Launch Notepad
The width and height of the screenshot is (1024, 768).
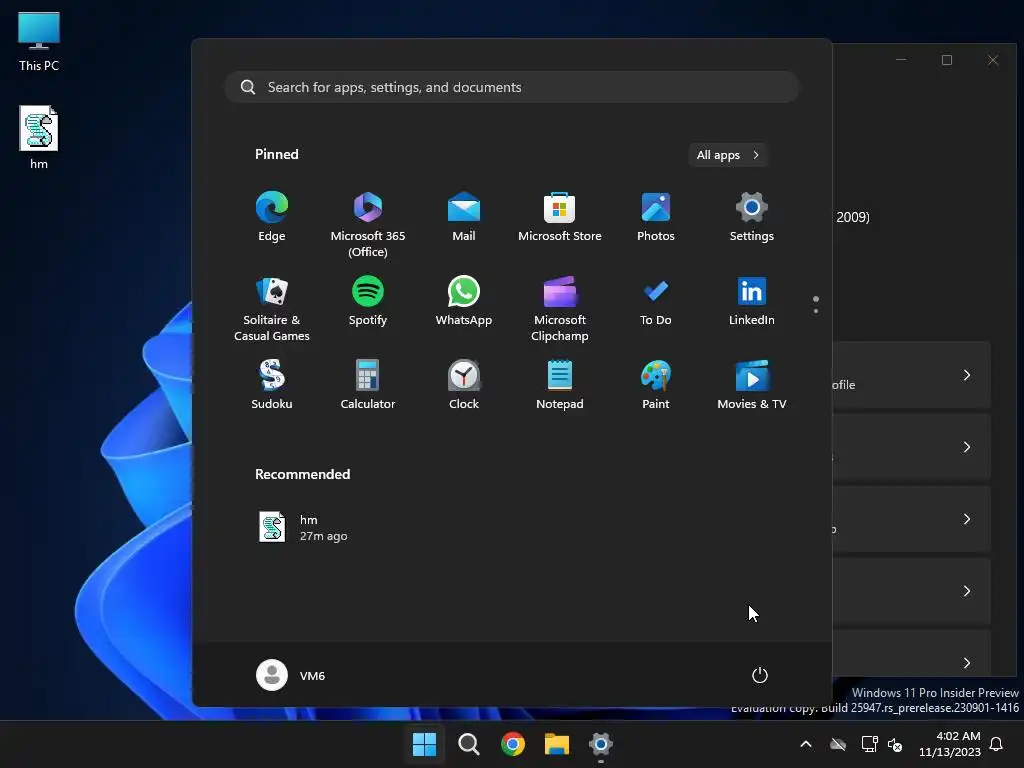(560, 385)
